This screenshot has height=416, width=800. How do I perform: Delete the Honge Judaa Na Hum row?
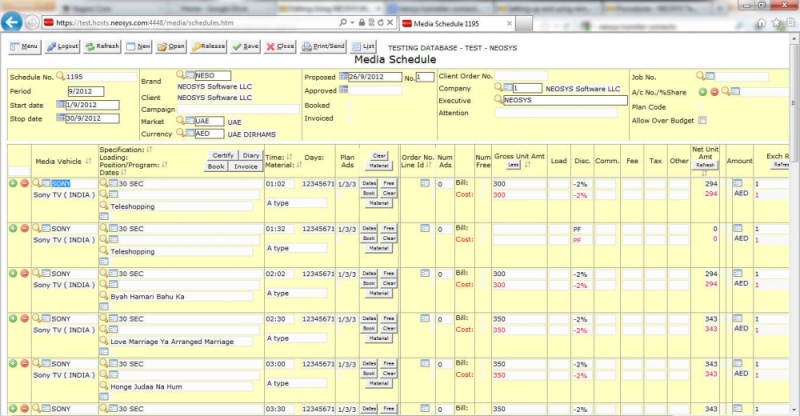pos(24,363)
